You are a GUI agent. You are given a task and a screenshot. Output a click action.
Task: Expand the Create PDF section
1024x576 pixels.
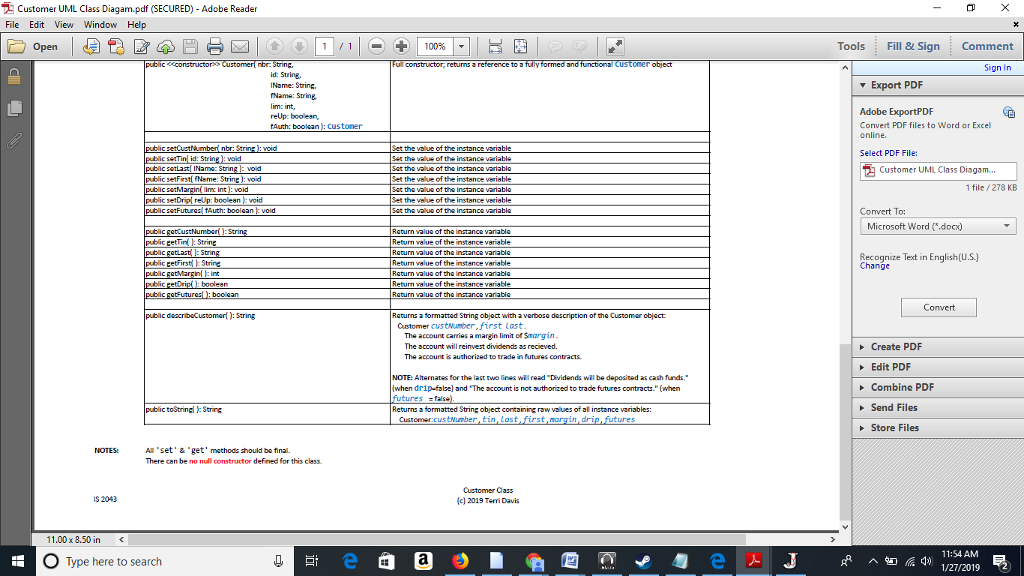938,347
